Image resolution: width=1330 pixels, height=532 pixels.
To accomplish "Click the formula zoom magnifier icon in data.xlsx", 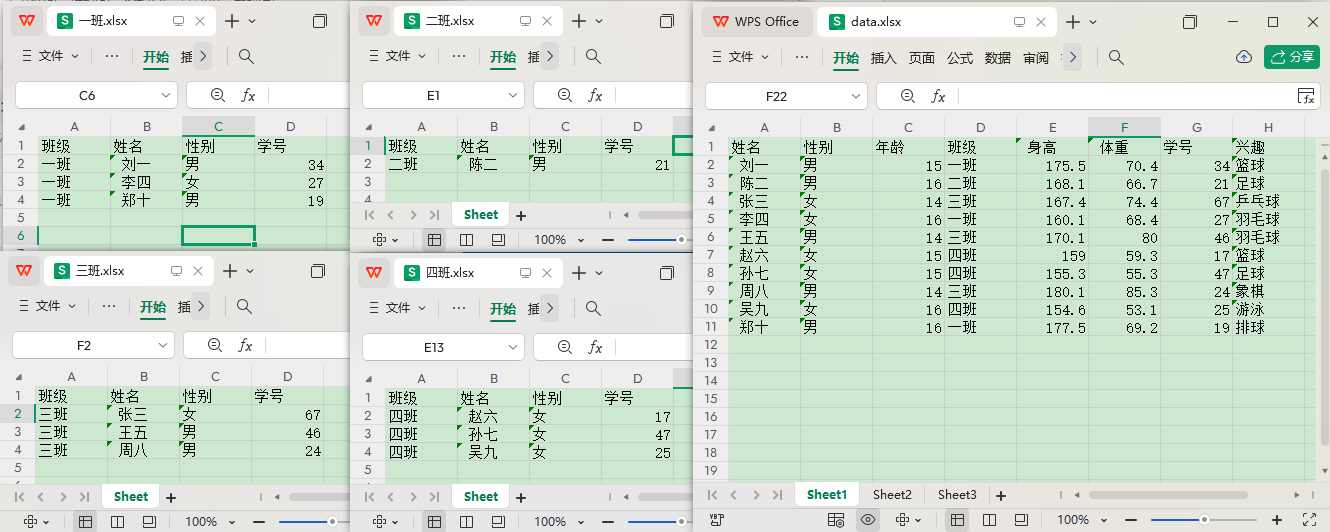I will click(907, 96).
